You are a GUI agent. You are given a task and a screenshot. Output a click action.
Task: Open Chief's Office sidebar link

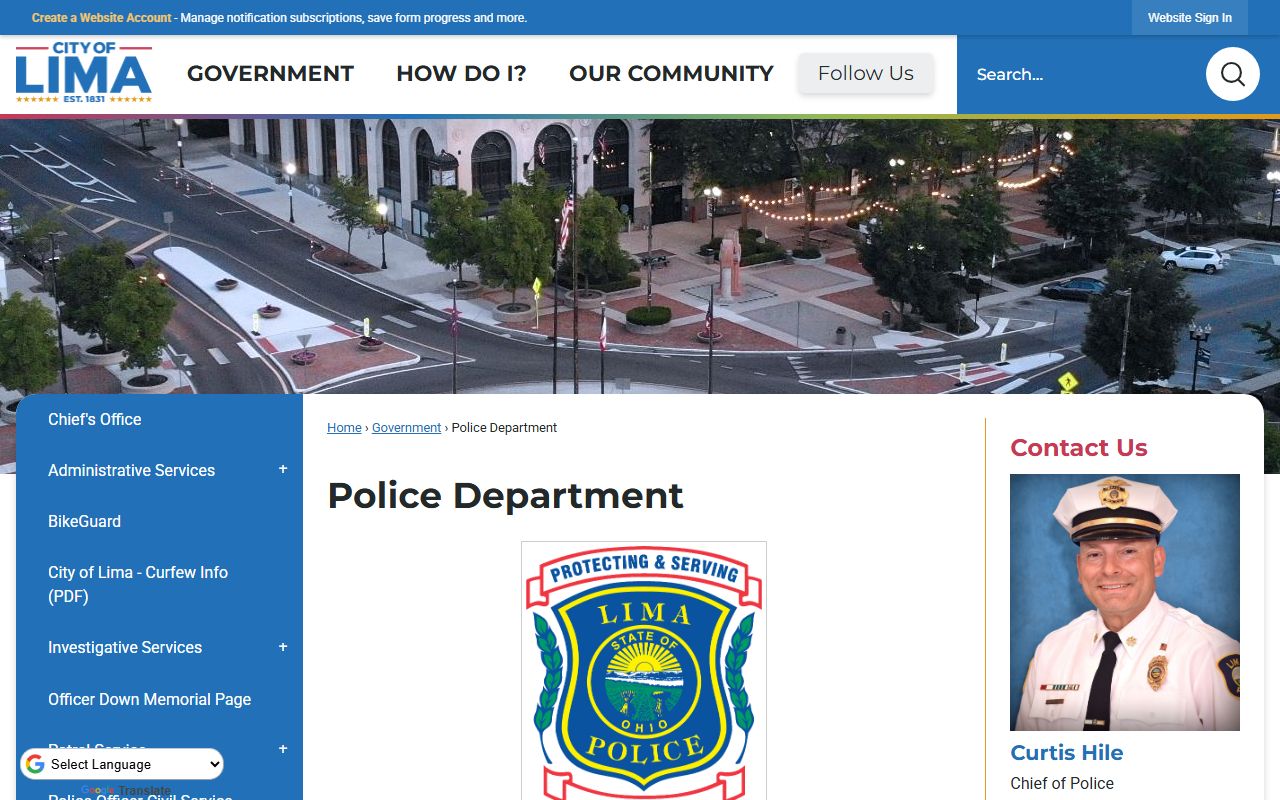click(95, 419)
